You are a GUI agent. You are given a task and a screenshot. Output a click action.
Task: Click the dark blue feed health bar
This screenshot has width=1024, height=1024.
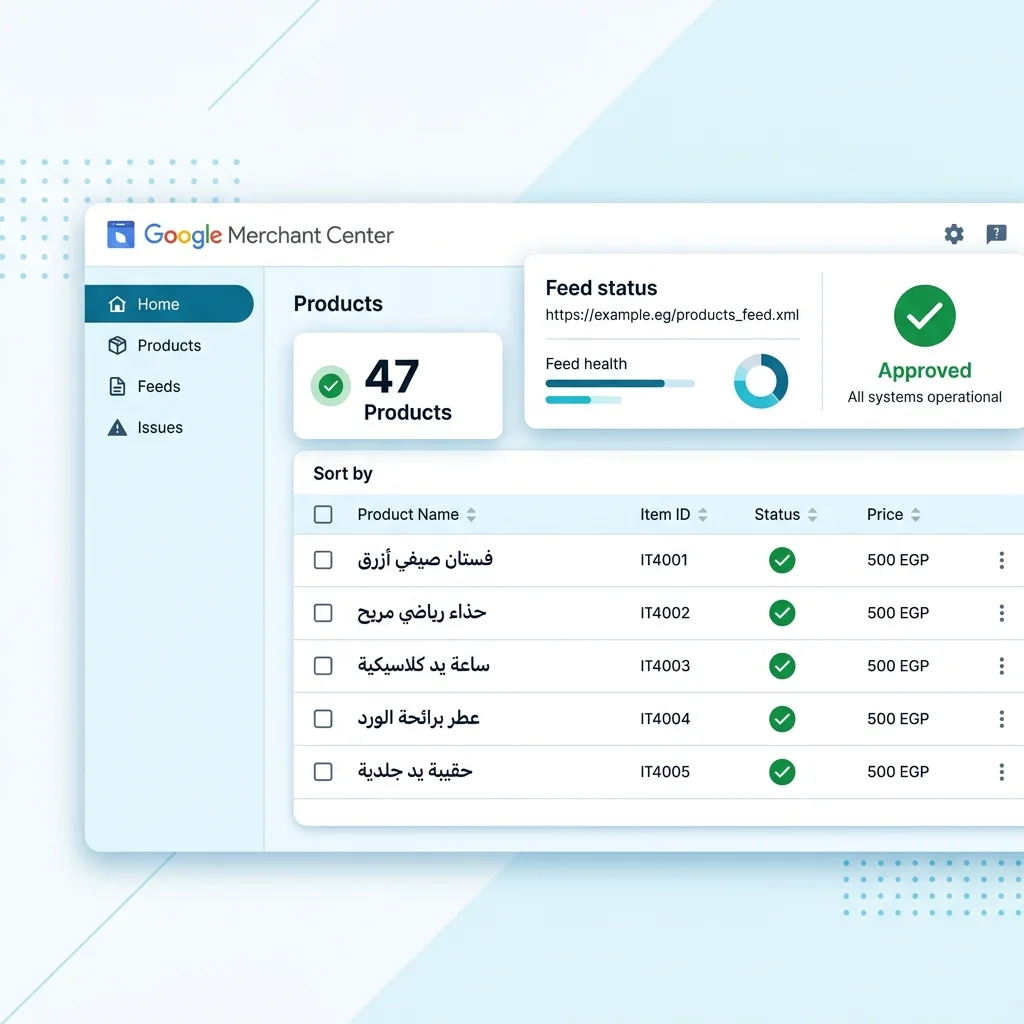[x=605, y=383]
